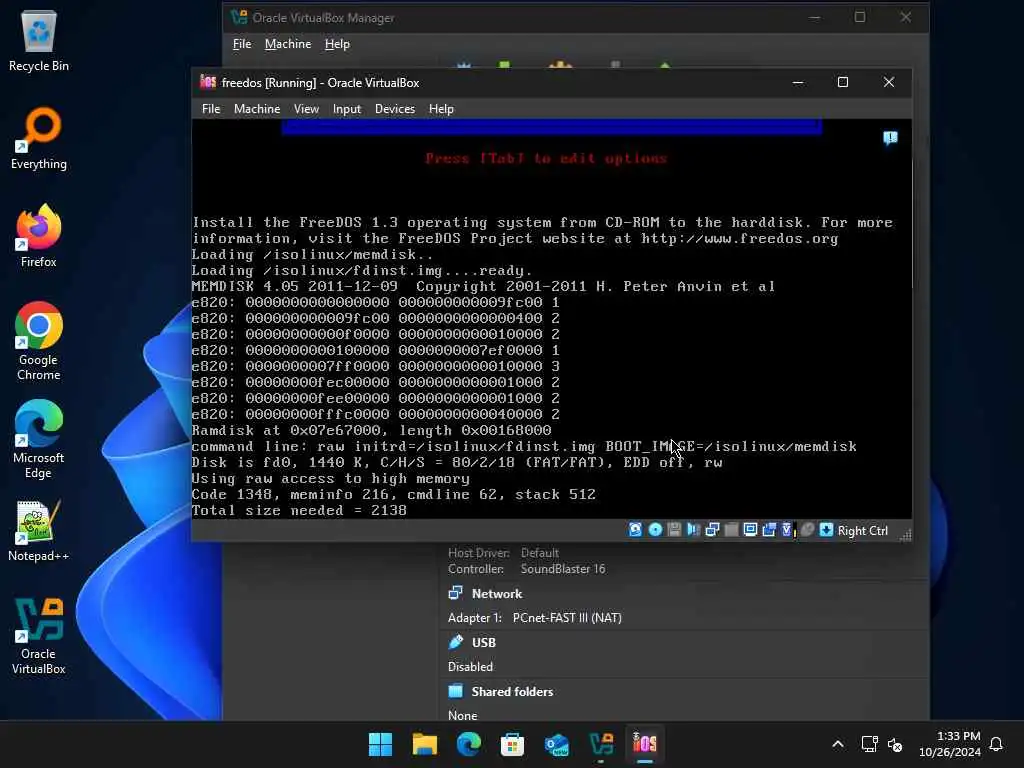Click the greyed shared folders indicator icon

[731, 530]
